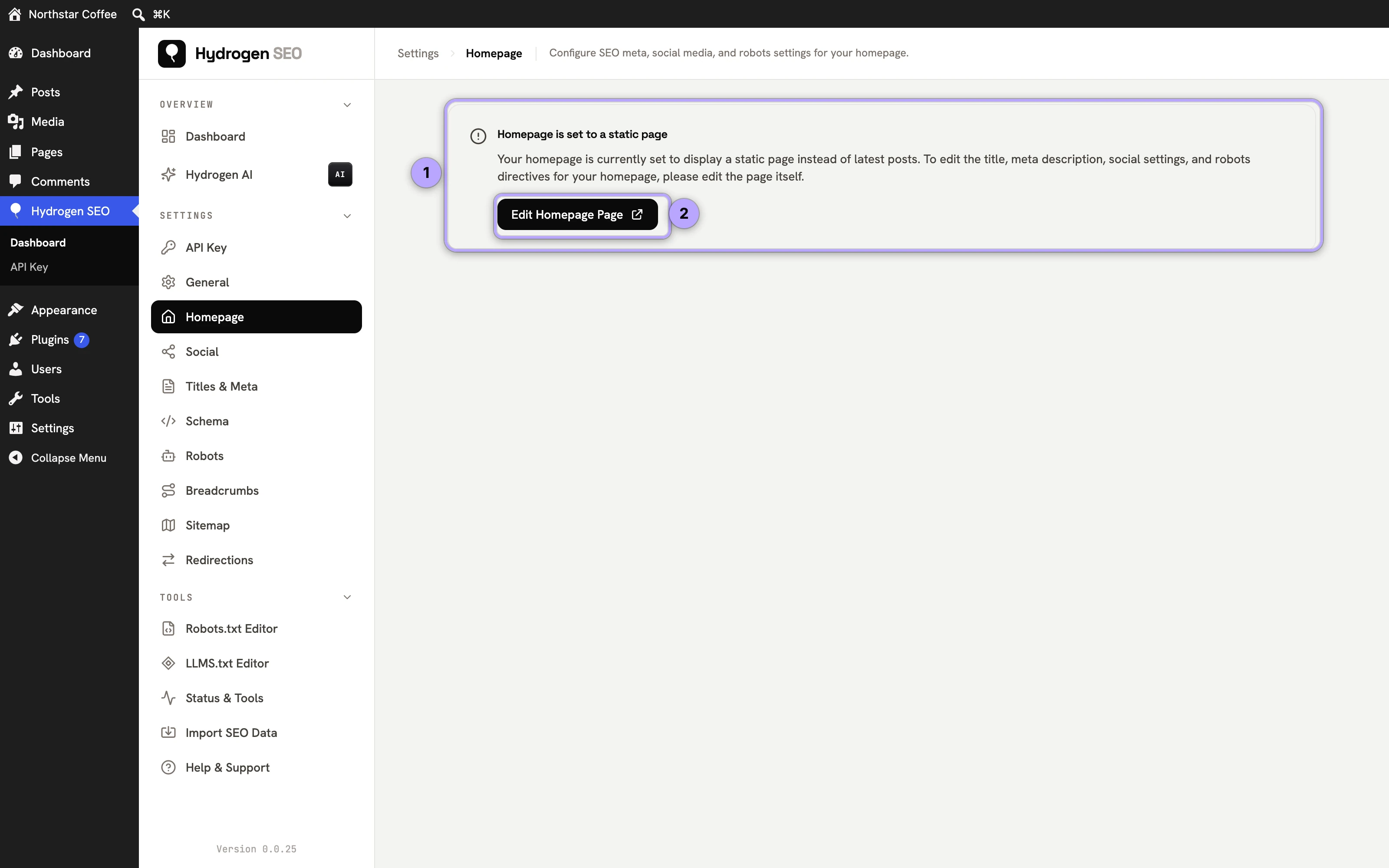Open Pages in WordPress menu

click(x=69, y=152)
